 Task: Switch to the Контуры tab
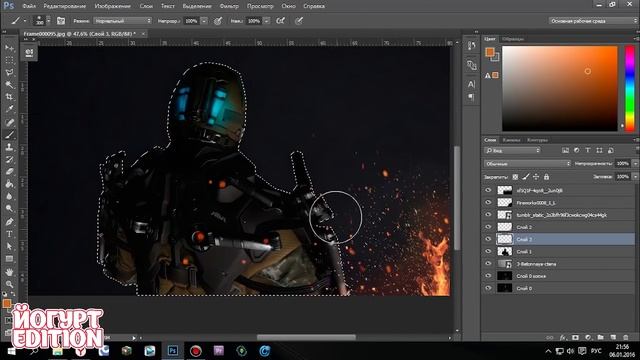click(537, 140)
